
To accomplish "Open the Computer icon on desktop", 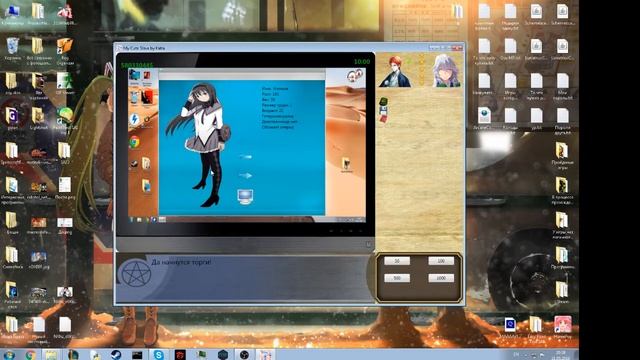I will tap(13, 11).
